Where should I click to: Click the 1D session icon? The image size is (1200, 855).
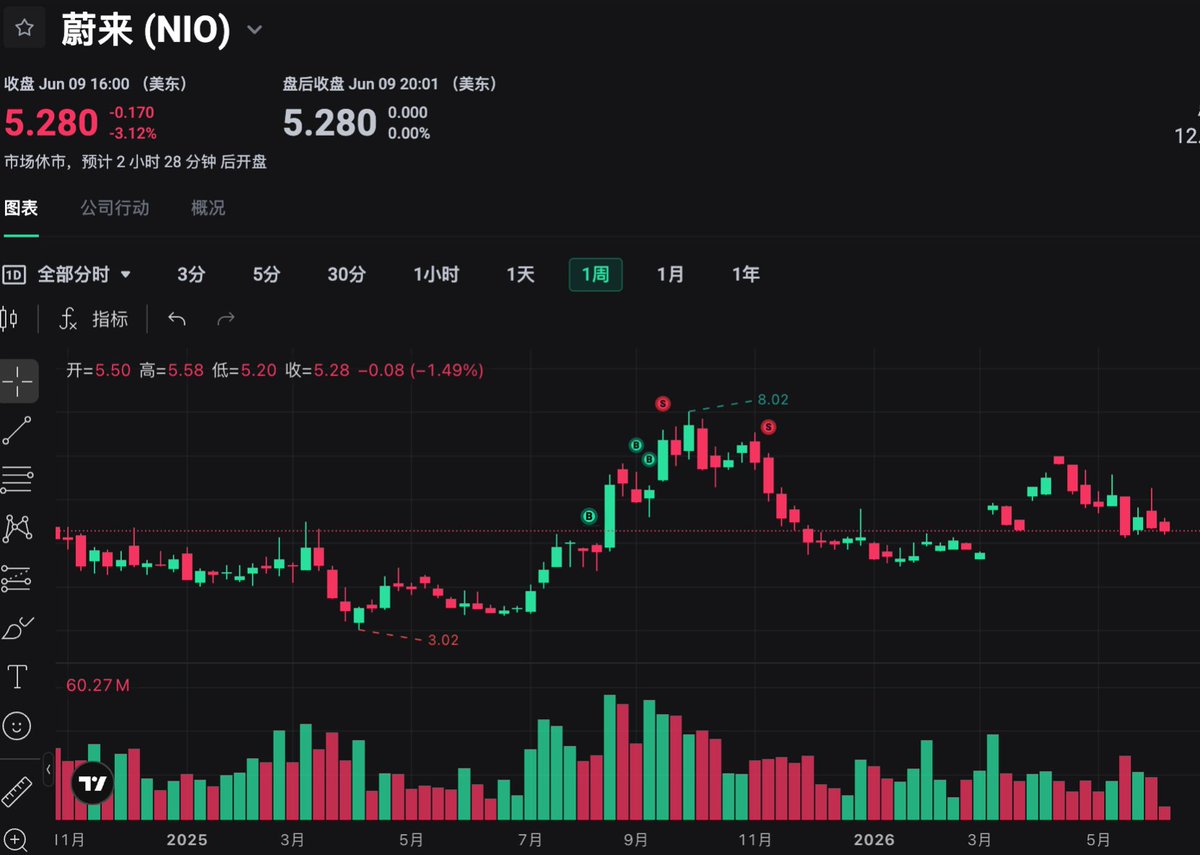14,274
